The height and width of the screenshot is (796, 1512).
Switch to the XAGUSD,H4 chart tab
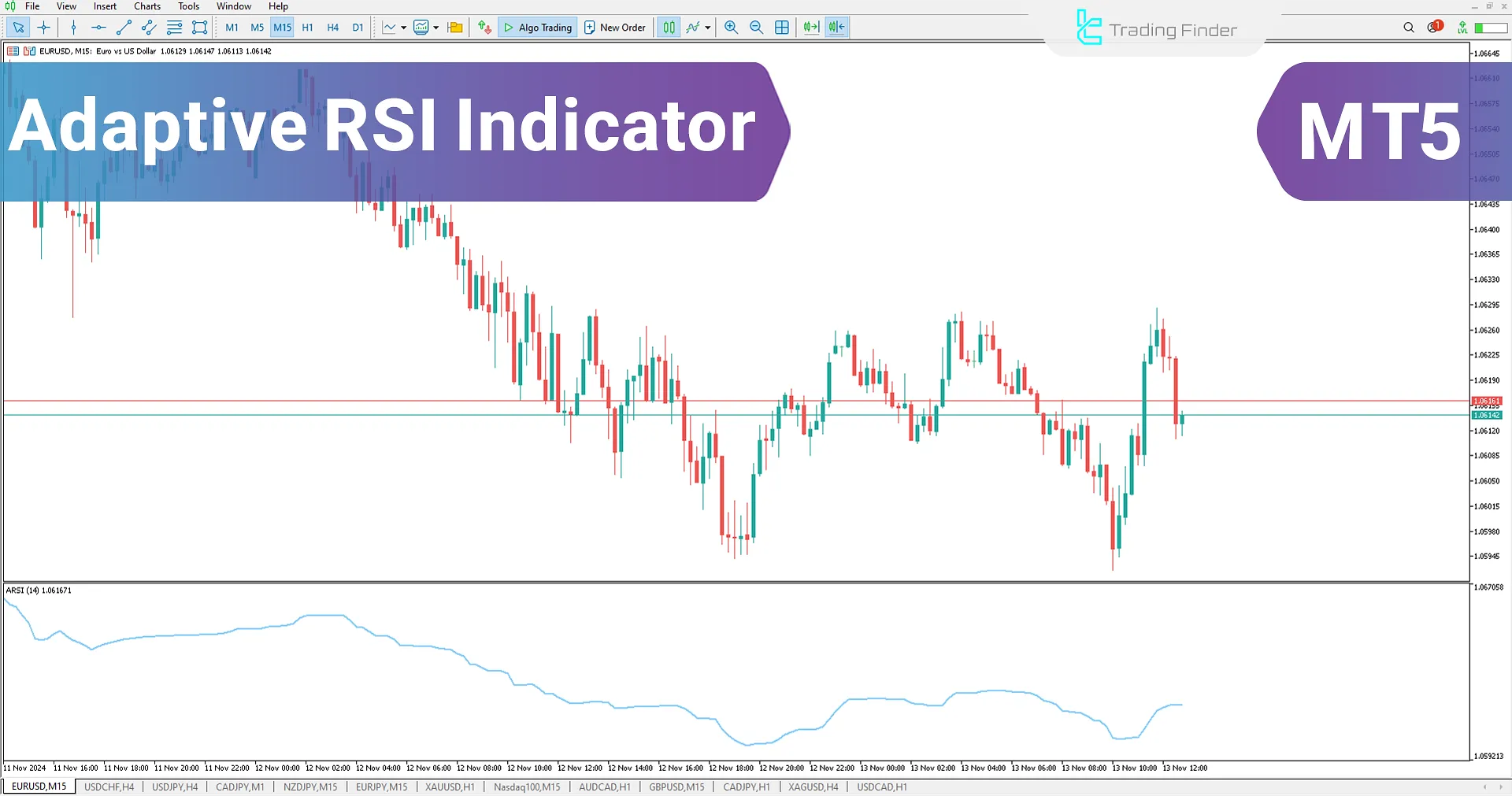point(813,787)
